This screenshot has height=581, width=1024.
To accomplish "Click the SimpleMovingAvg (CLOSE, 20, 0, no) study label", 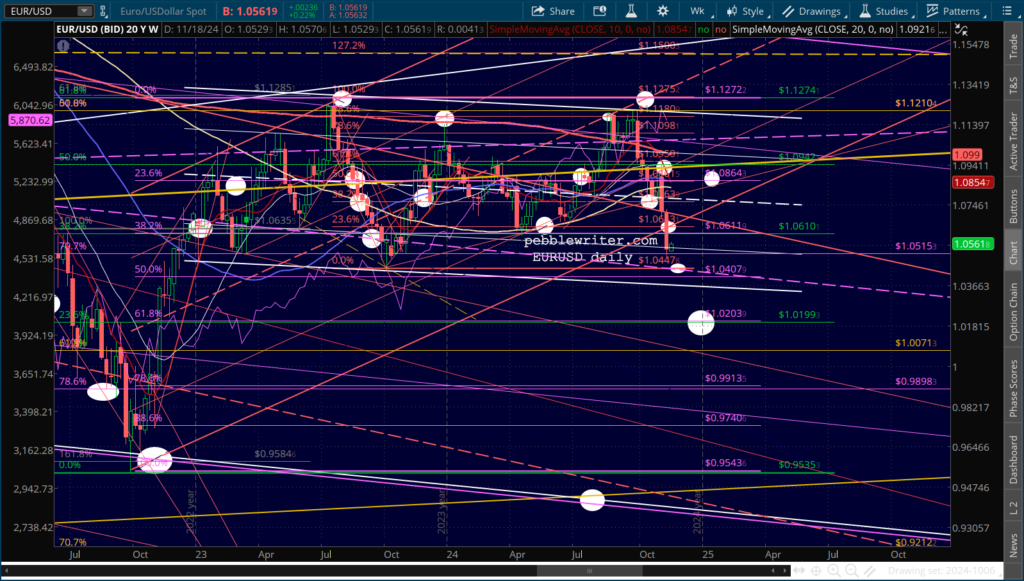I will click(x=813, y=29).
